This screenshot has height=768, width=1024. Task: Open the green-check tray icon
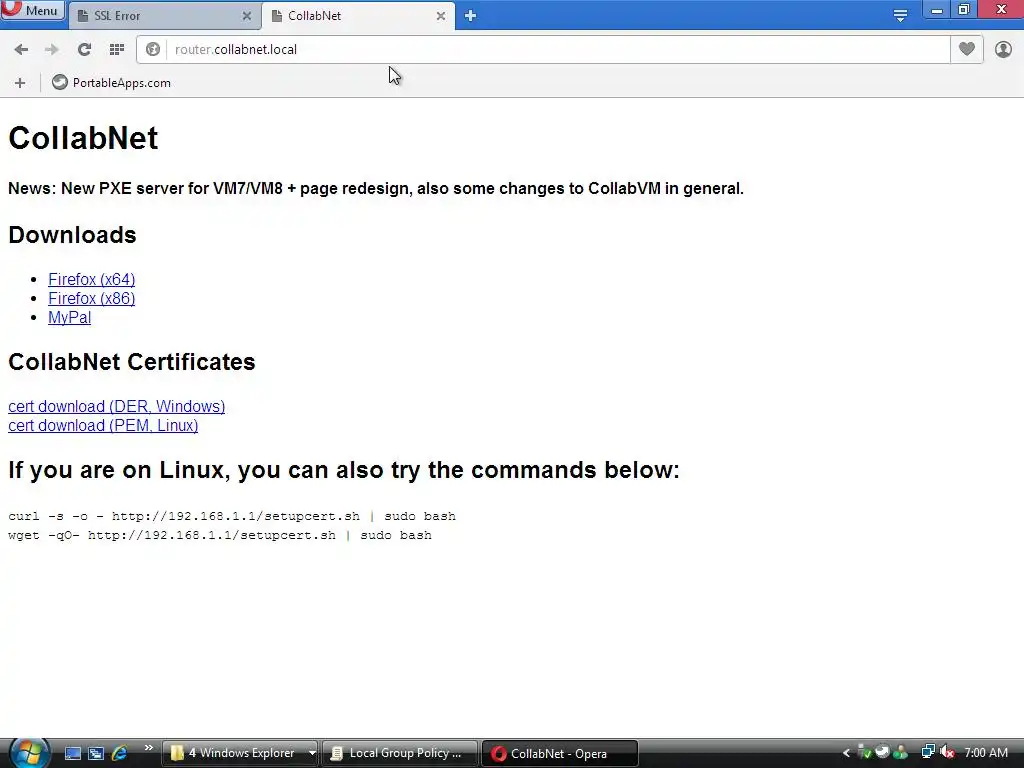[x=864, y=752]
